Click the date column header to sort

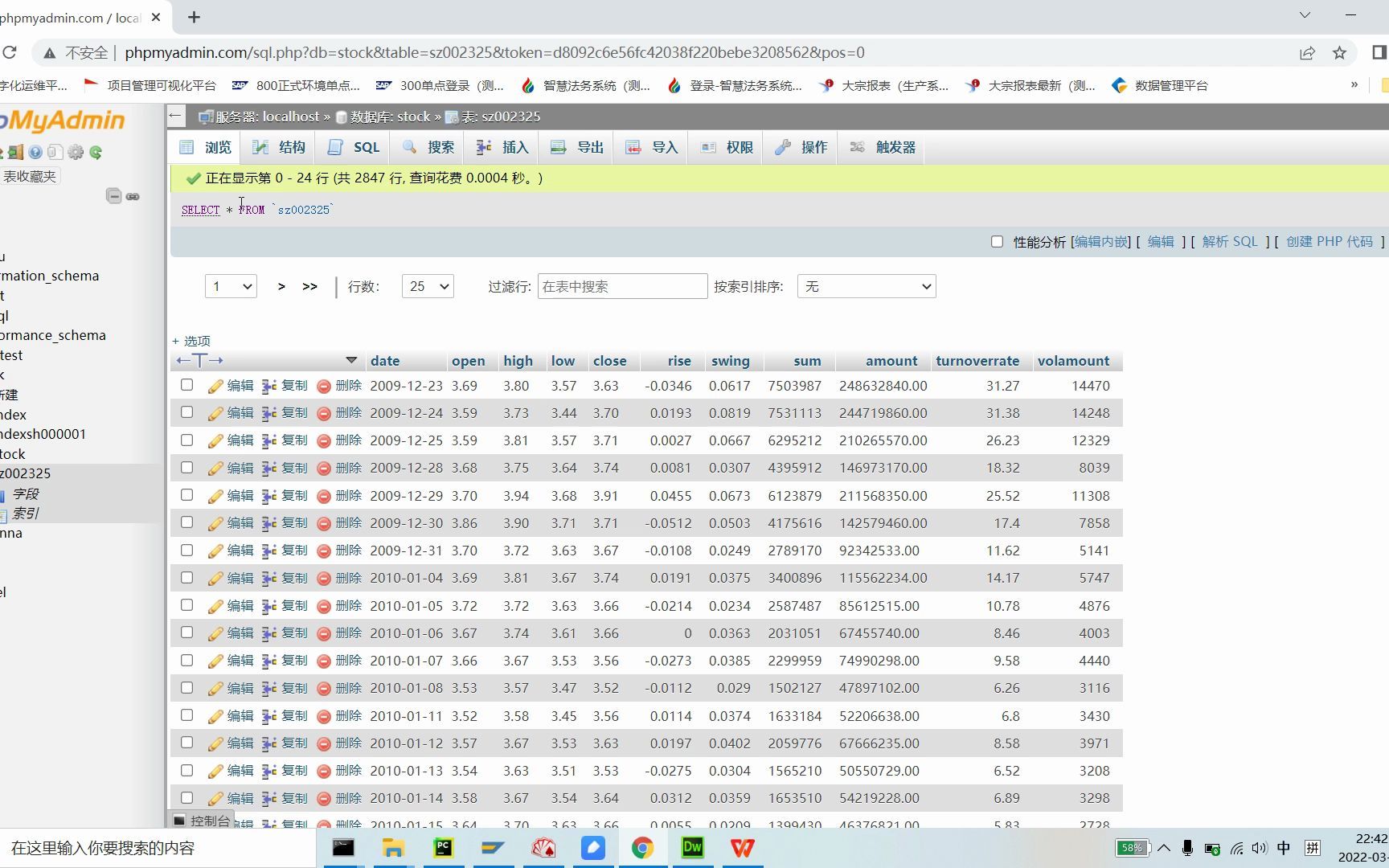[385, 360]
